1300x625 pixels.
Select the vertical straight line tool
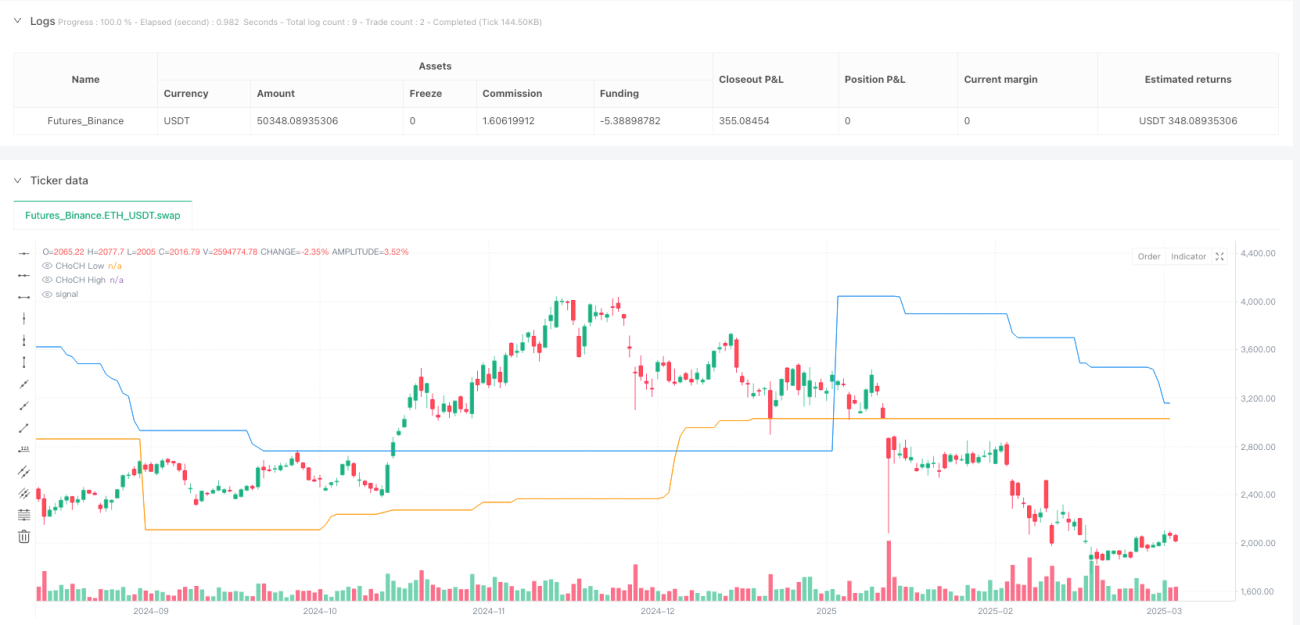click(x=25, y=318)
